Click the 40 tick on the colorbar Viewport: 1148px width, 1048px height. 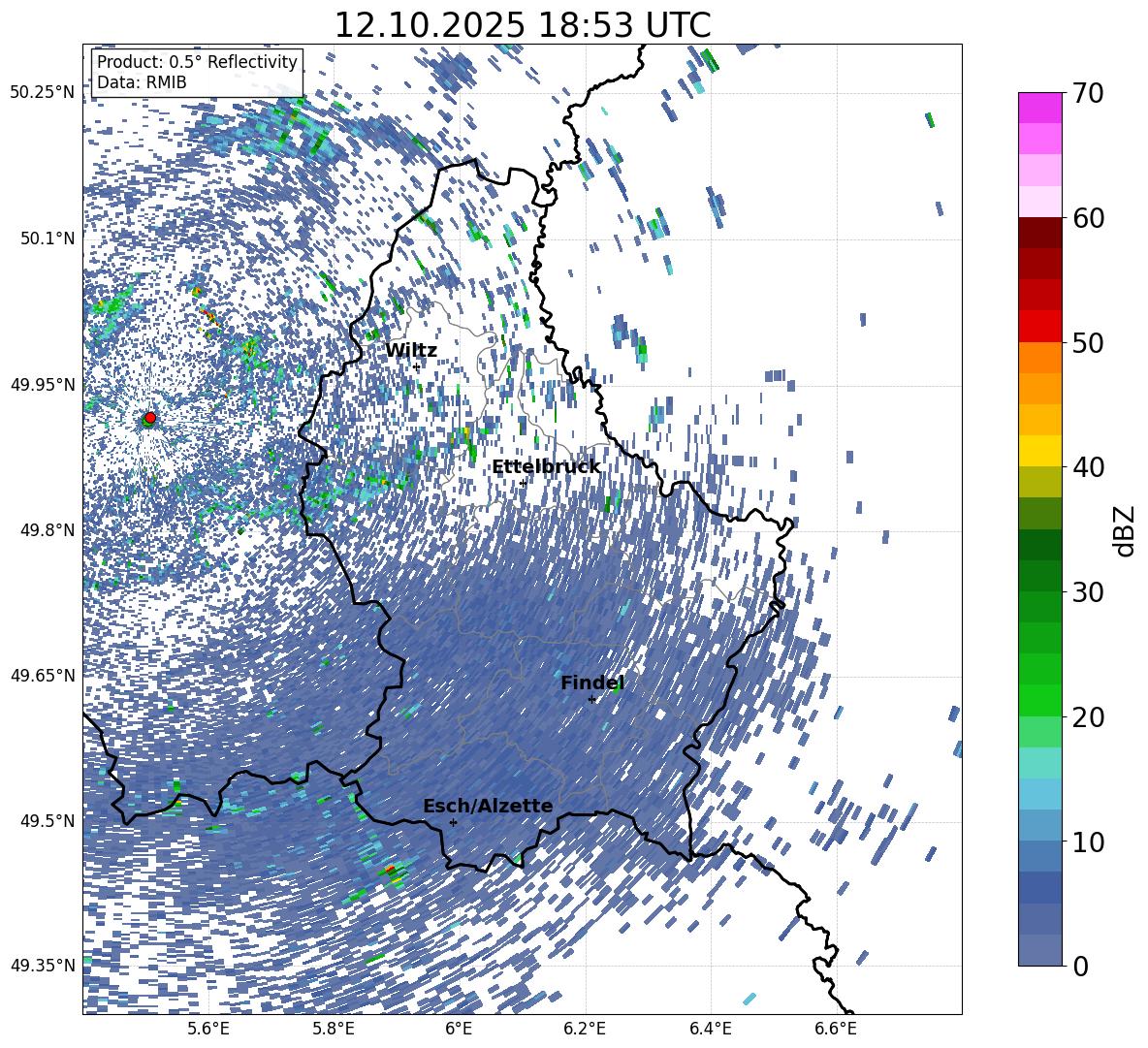(1088, 467)
